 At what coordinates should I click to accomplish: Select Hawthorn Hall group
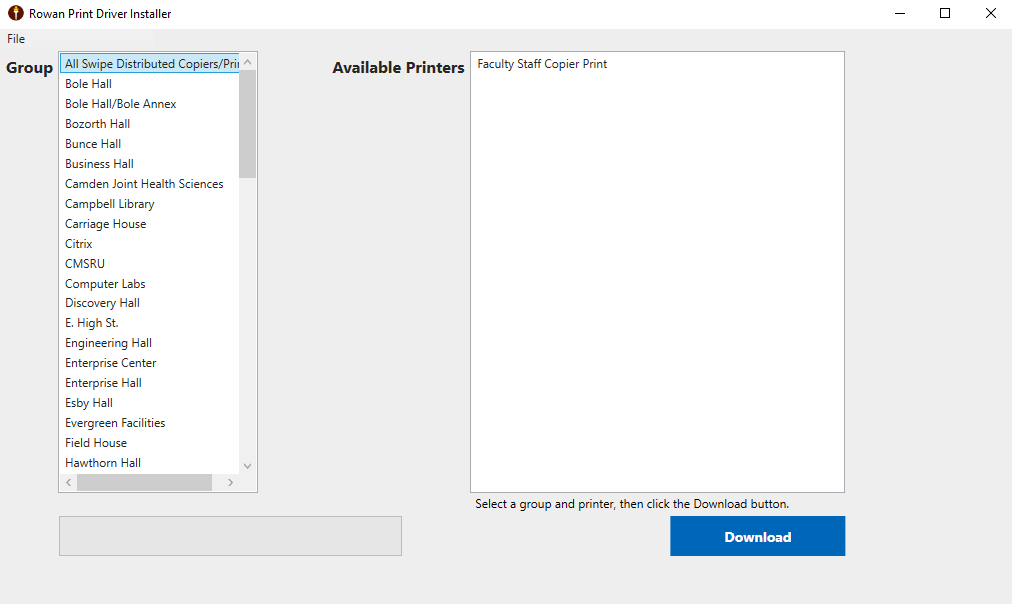(103, 463)
